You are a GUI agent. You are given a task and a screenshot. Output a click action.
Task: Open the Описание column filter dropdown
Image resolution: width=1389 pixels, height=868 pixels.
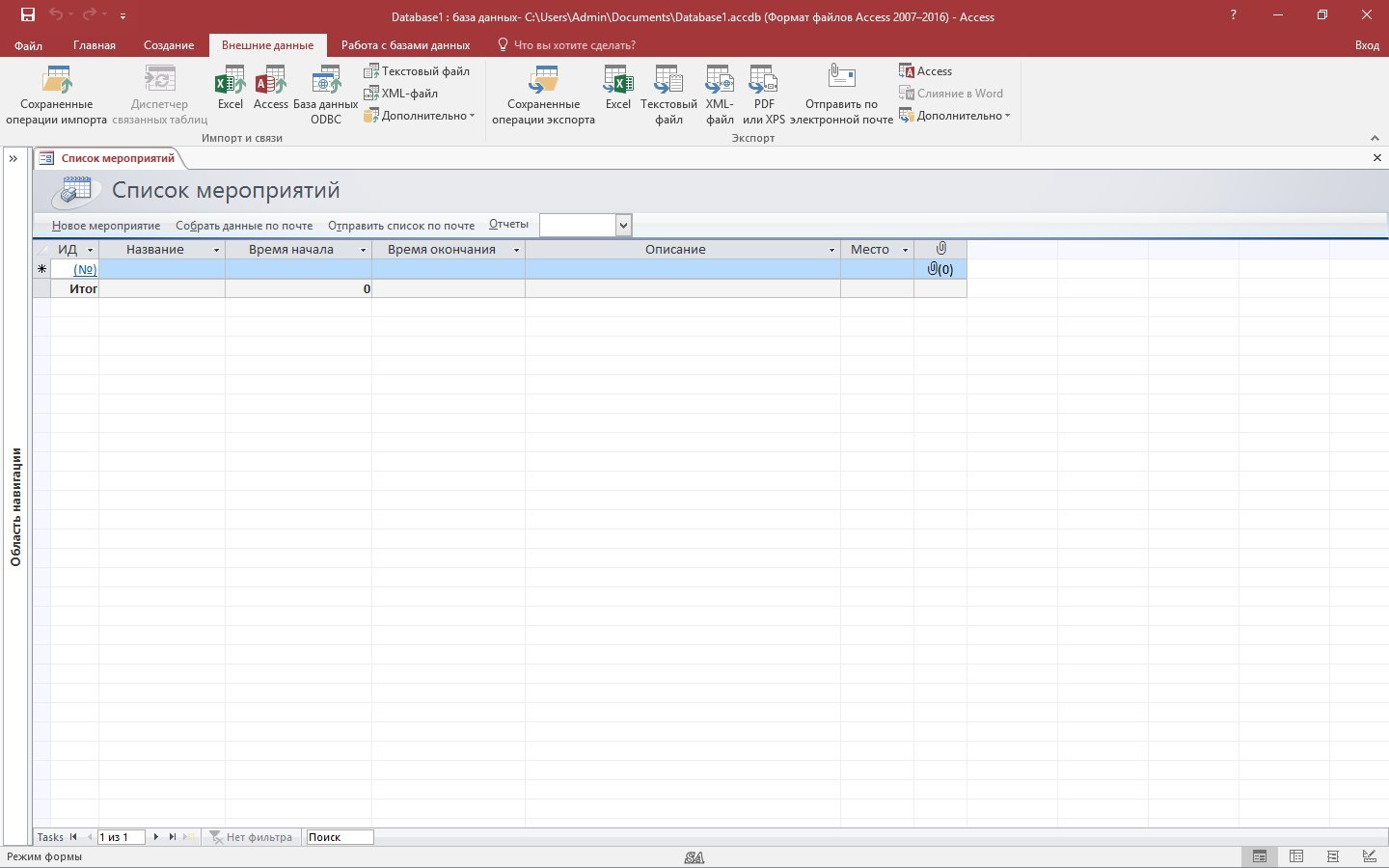(x=831, y=250)
